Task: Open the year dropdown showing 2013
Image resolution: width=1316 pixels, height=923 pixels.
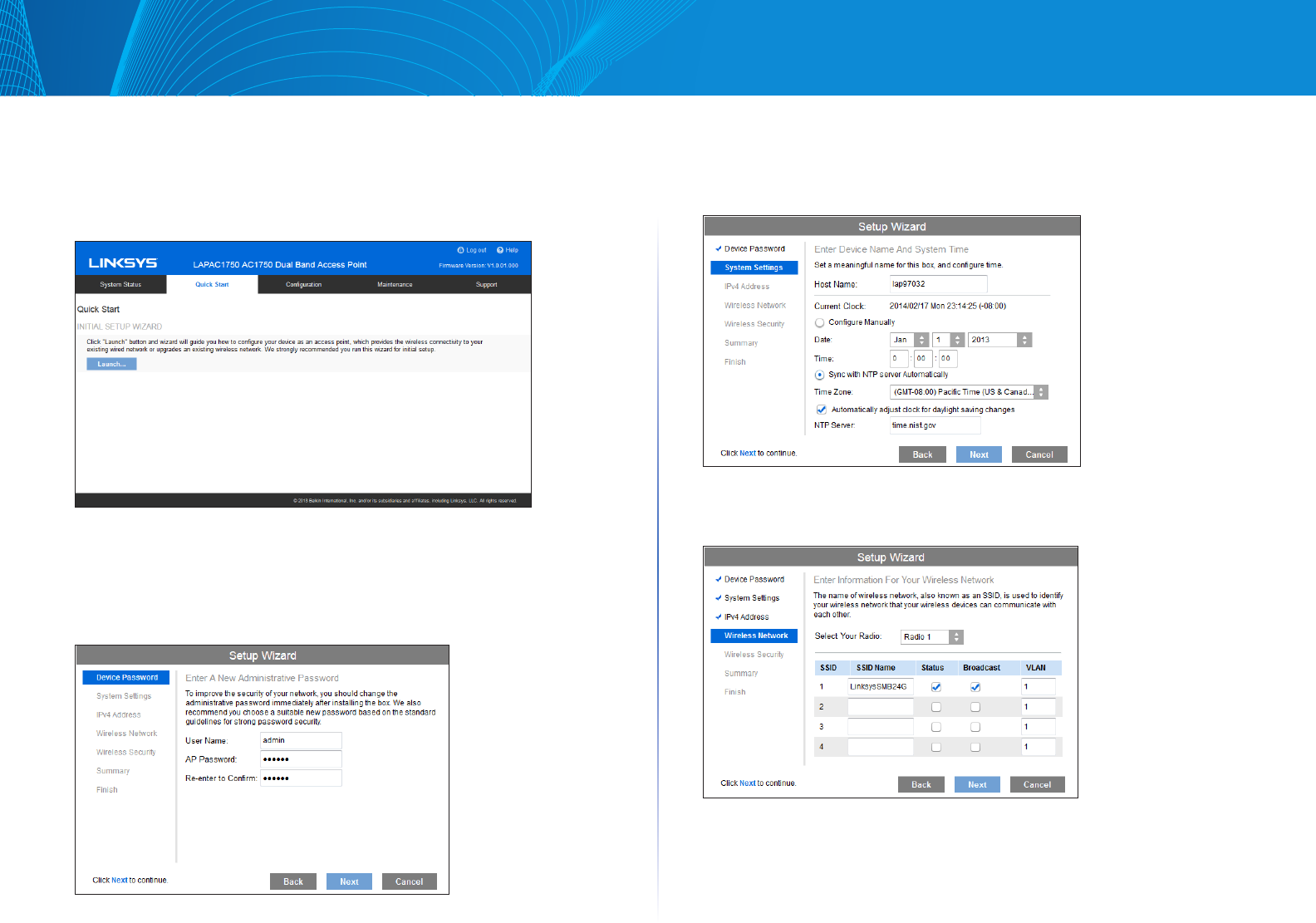Action: (1000, 340)
